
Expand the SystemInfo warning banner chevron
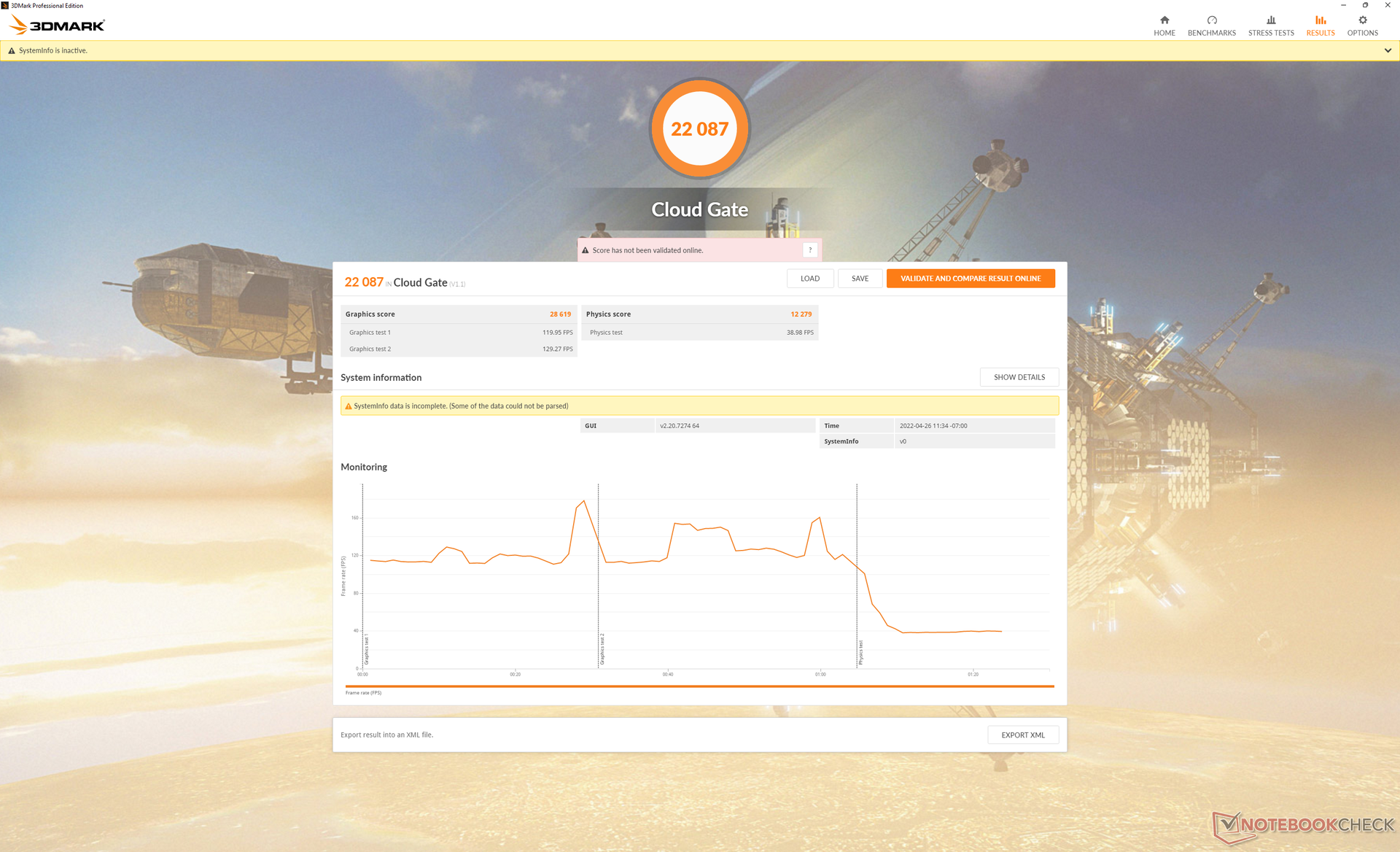point(1387,51)
